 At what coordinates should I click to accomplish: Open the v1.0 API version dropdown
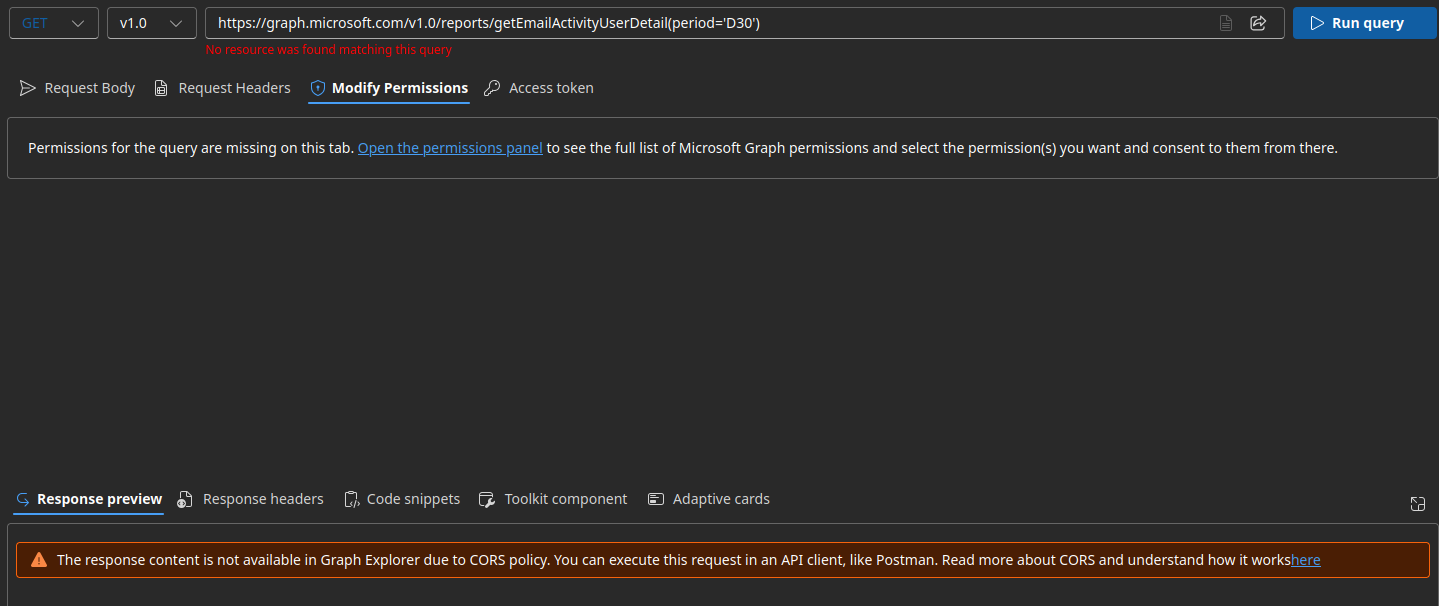[151, 22]
